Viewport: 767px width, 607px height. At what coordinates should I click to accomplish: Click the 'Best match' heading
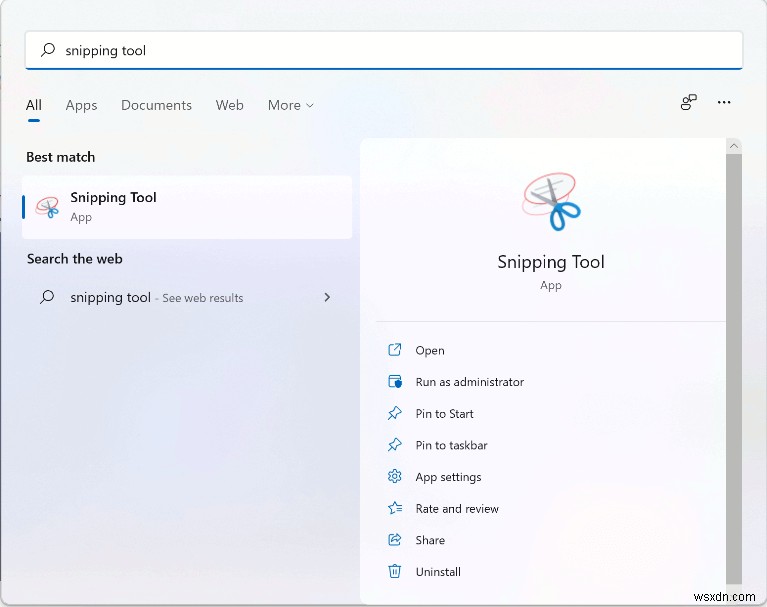pos(61,157)
